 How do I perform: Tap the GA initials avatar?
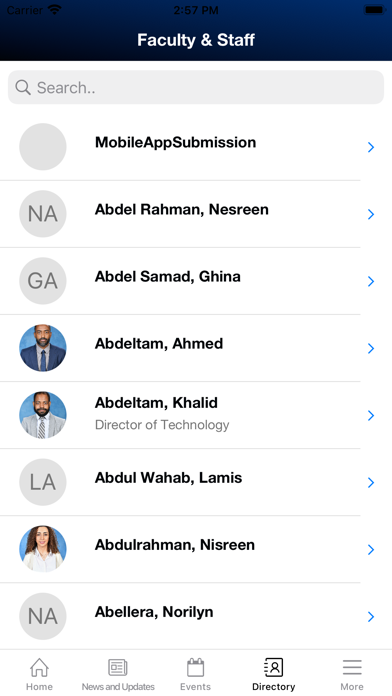click(x=43, y=281)
